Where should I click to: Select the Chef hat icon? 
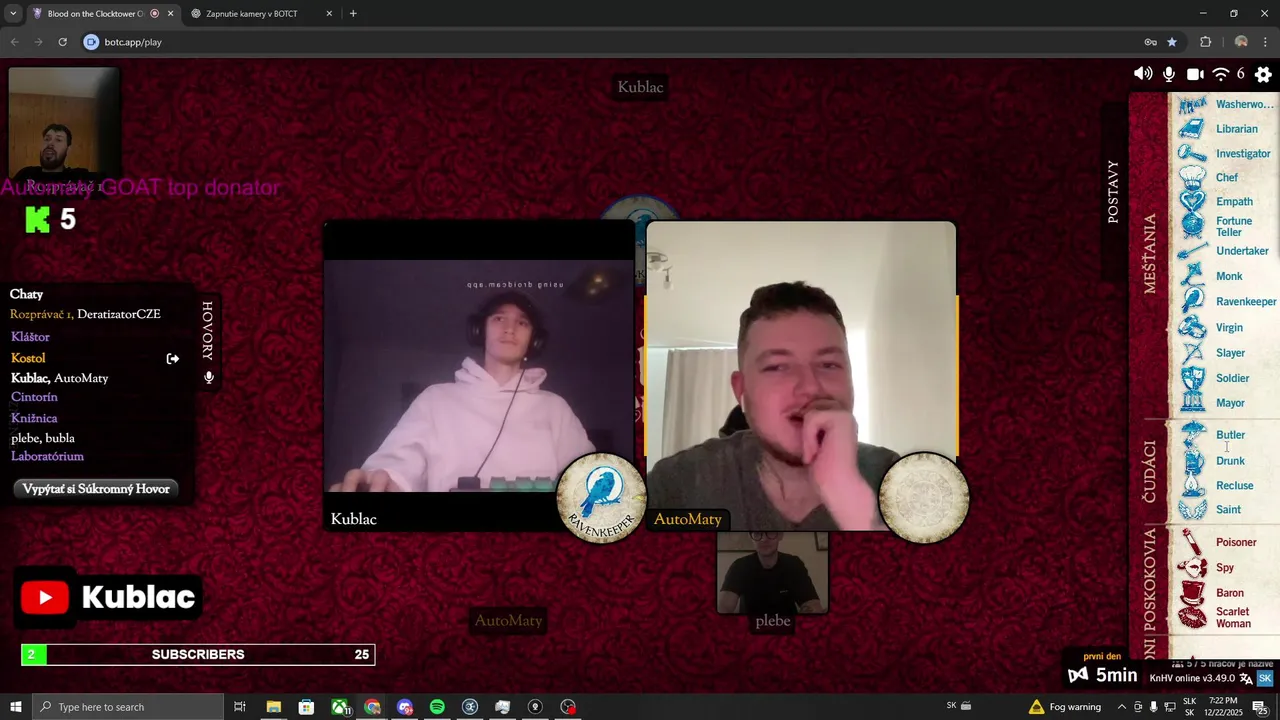tap(1192, 178)
